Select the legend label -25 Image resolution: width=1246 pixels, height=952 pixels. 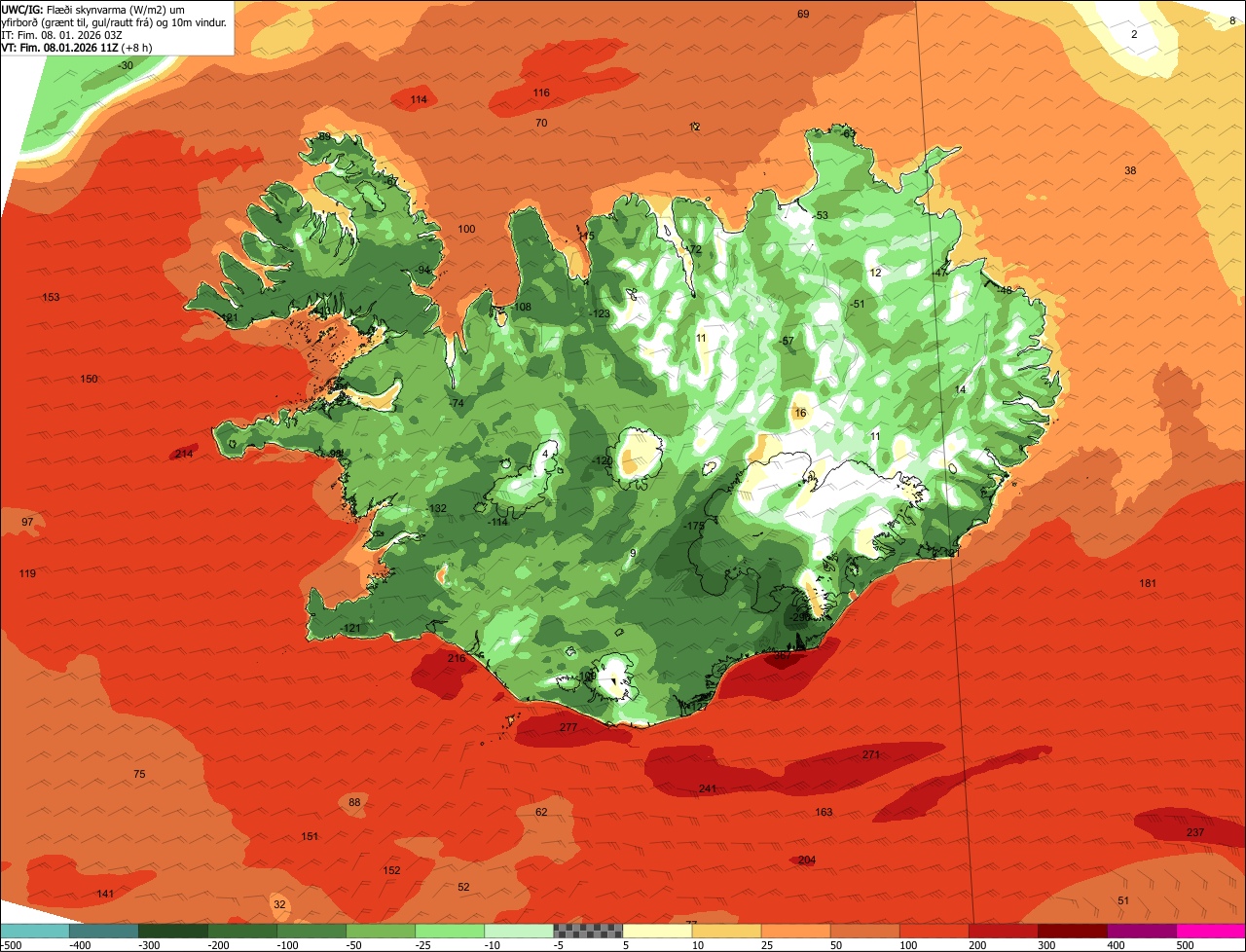tap(424, 945)
